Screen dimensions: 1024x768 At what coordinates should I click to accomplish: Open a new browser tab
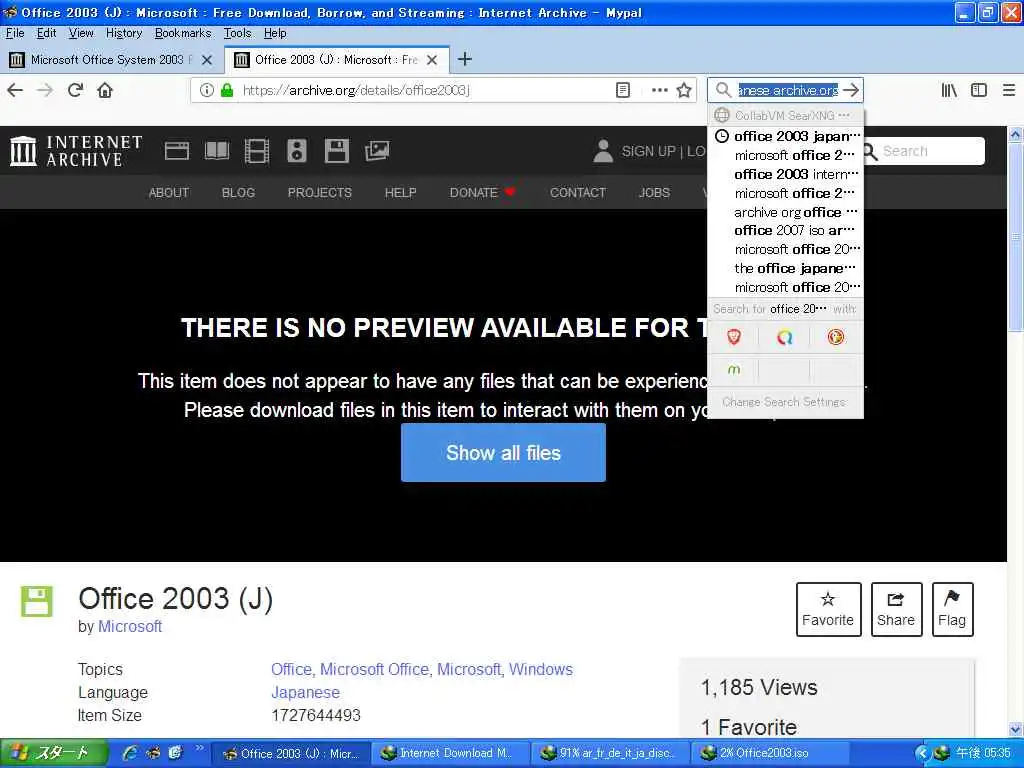464,59
